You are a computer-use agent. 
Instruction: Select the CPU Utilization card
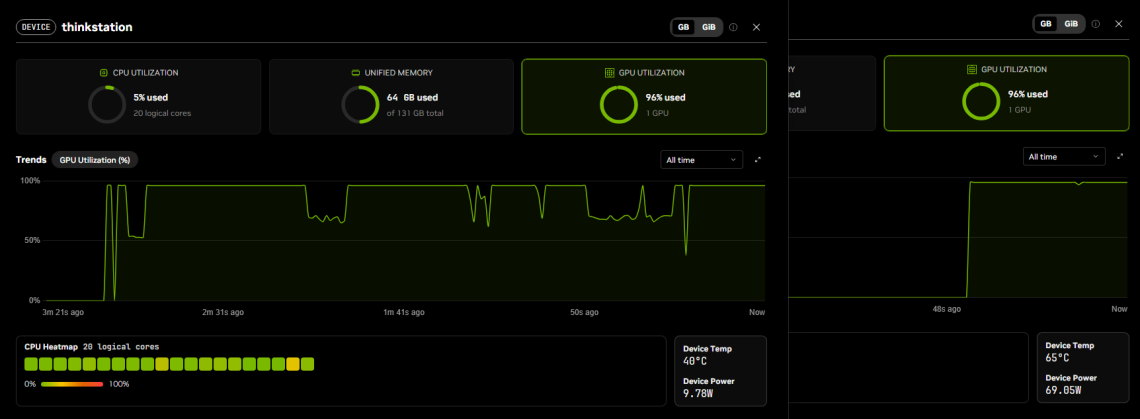pyautogui.click(x=138, y=97)
